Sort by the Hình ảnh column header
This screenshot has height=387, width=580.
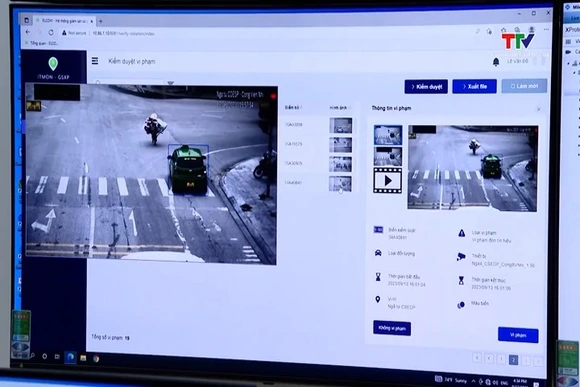(x=338, y=108)
